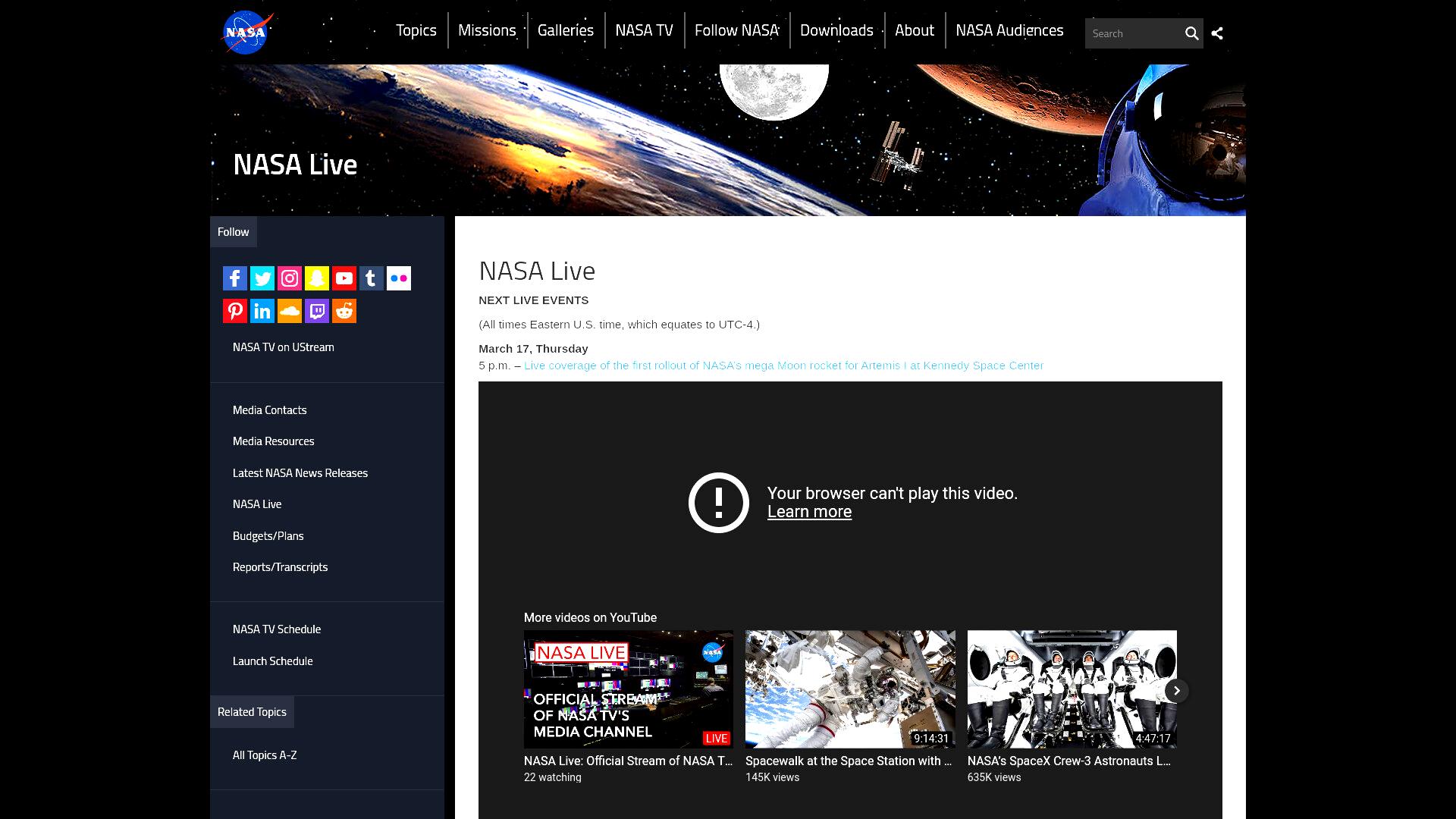Image resolution: width=1456 pixels, height=819 pixels.
Task: Open NASA's Reddit icon
Action: click(x=344, y=311)
